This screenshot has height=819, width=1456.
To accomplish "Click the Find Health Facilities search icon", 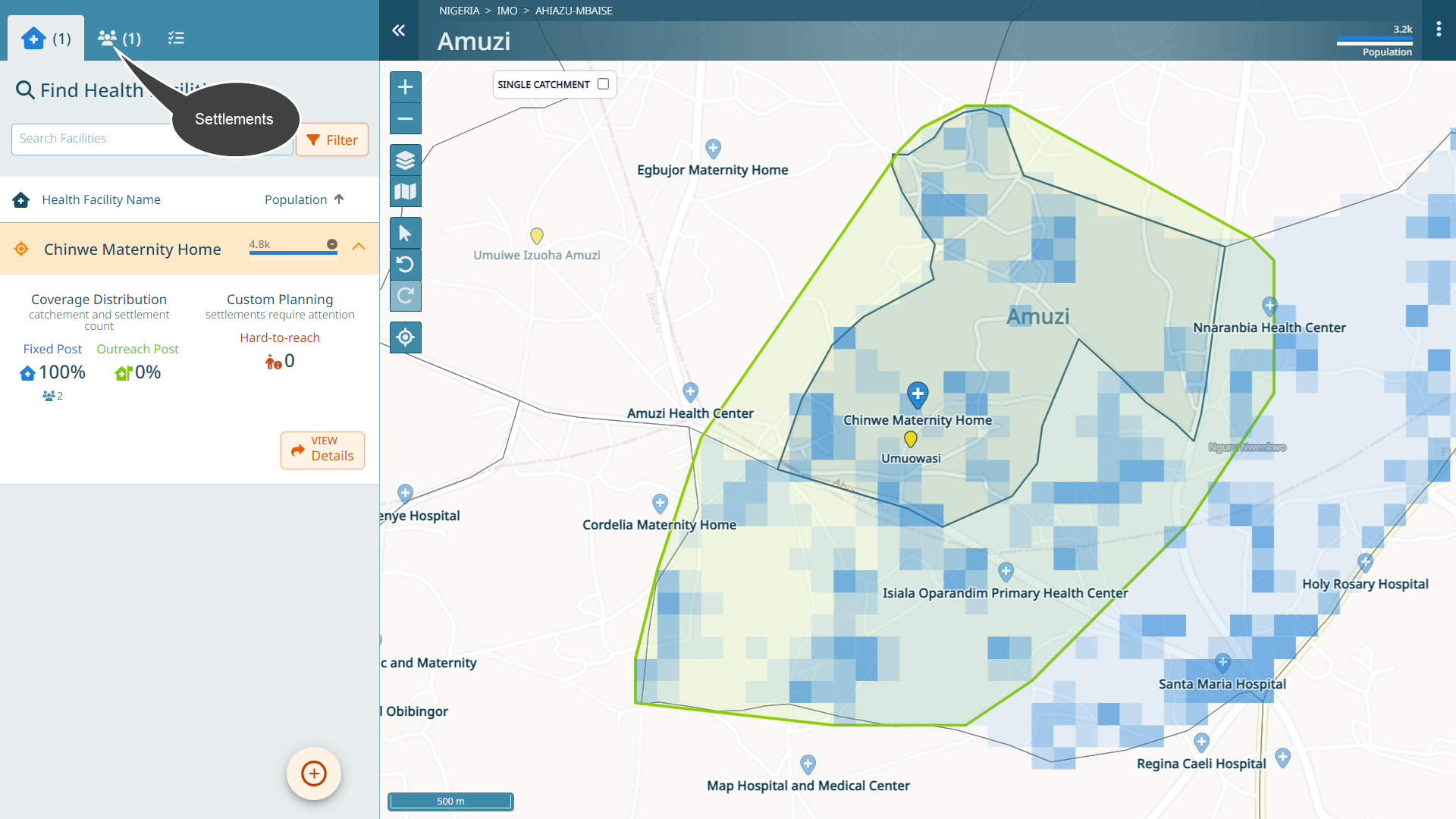I will point(25,90).
